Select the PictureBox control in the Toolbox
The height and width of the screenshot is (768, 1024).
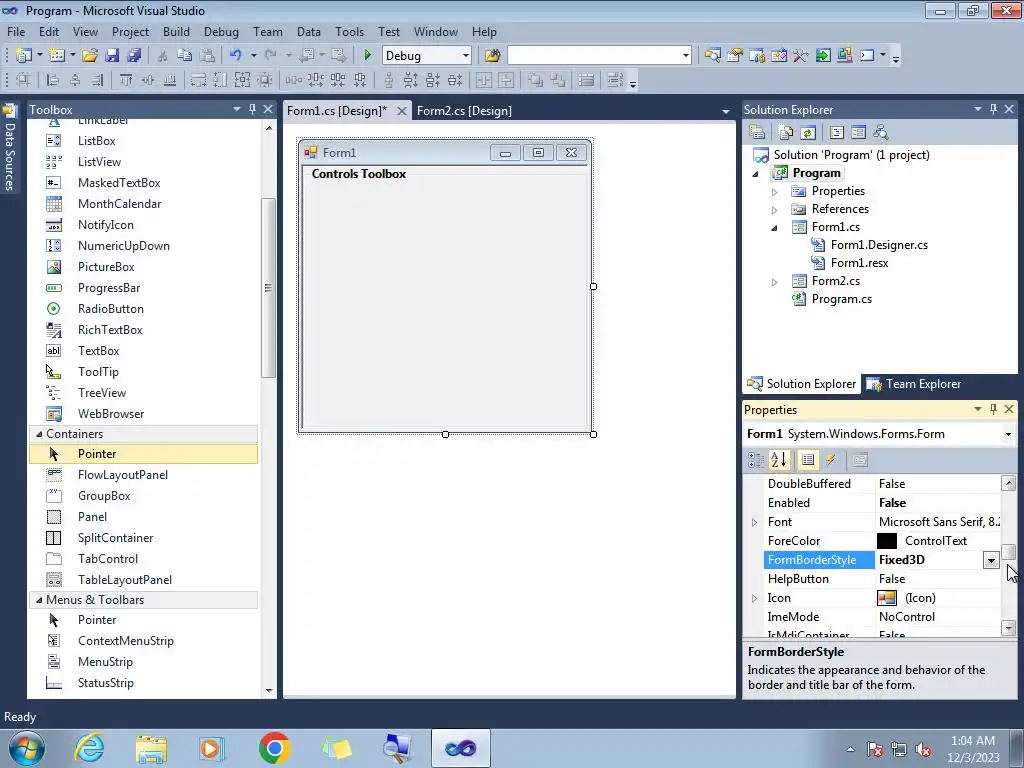[106, 266]
